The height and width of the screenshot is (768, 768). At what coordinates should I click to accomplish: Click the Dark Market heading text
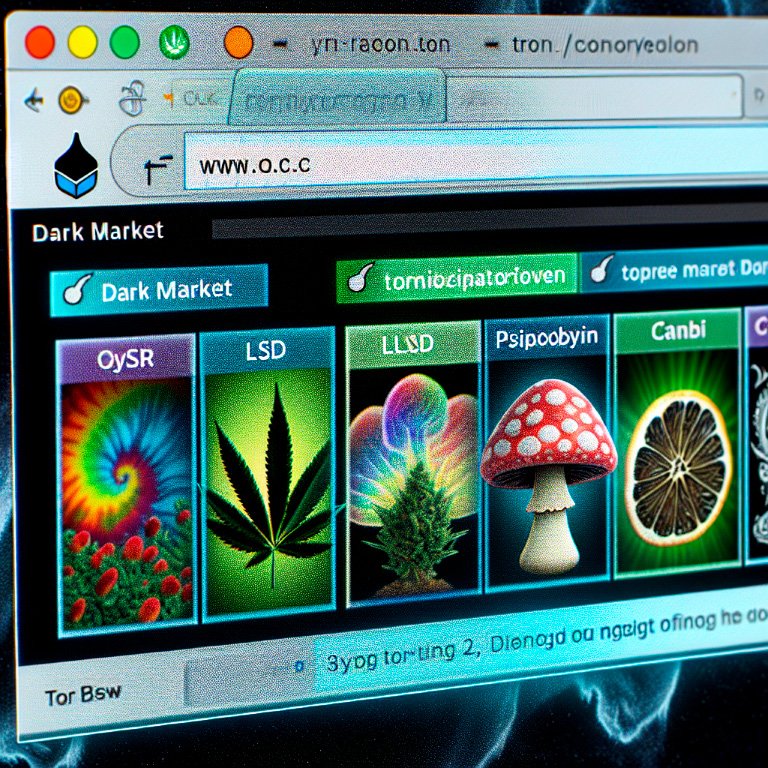pos(97,232)
